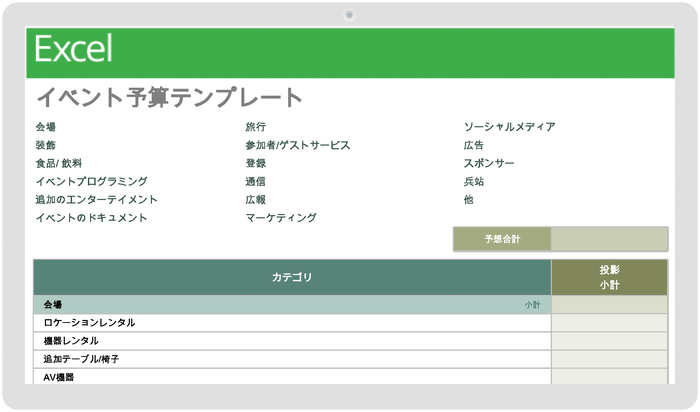
Task: Select the 投影 小計 header cell
Action: tap(609, 277)
